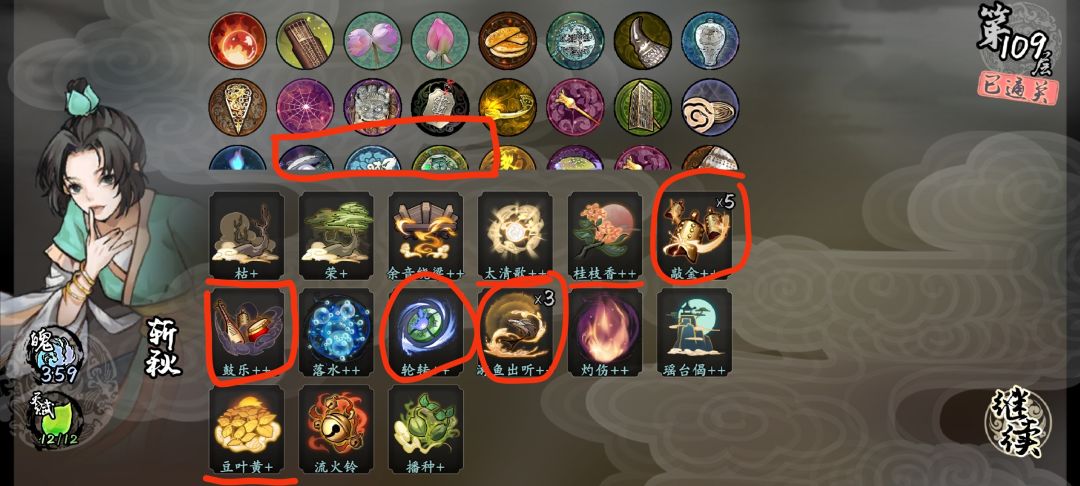This screenshot has width=1080, height=486.
Task: Select the 枯+ skill card
Action: point(247,235)
